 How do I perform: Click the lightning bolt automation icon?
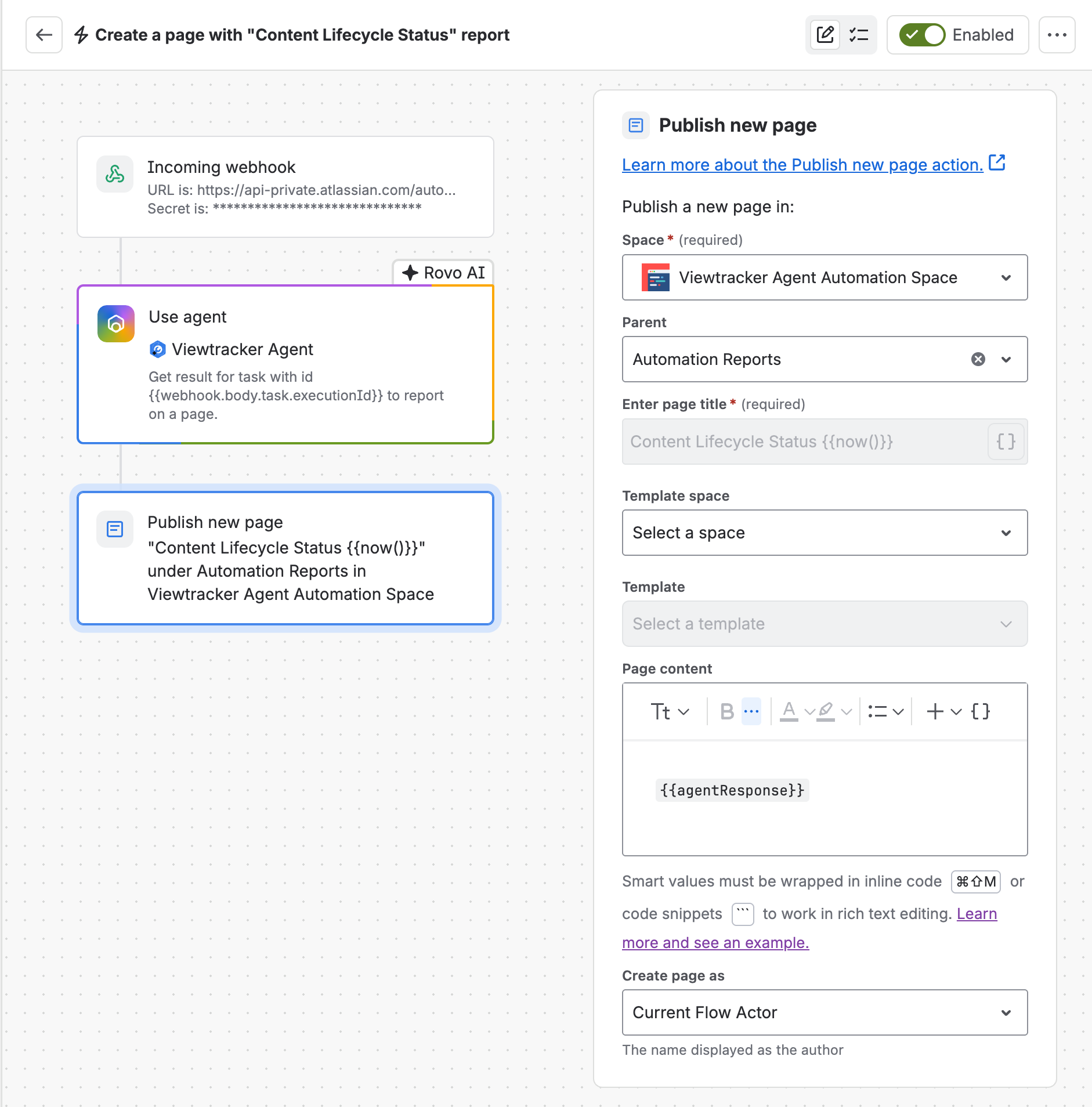click(x=81, y=35)
